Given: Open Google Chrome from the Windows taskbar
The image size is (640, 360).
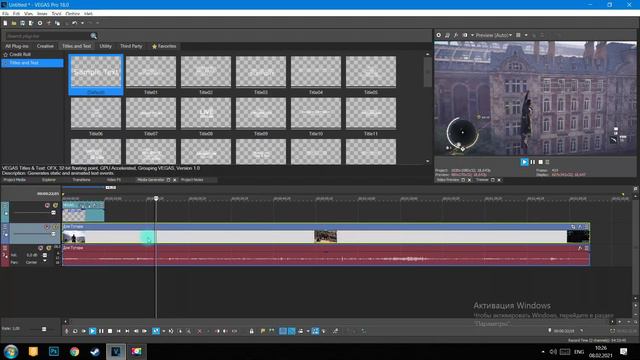Looking at the screenshot, I should [x=74, y=351].
